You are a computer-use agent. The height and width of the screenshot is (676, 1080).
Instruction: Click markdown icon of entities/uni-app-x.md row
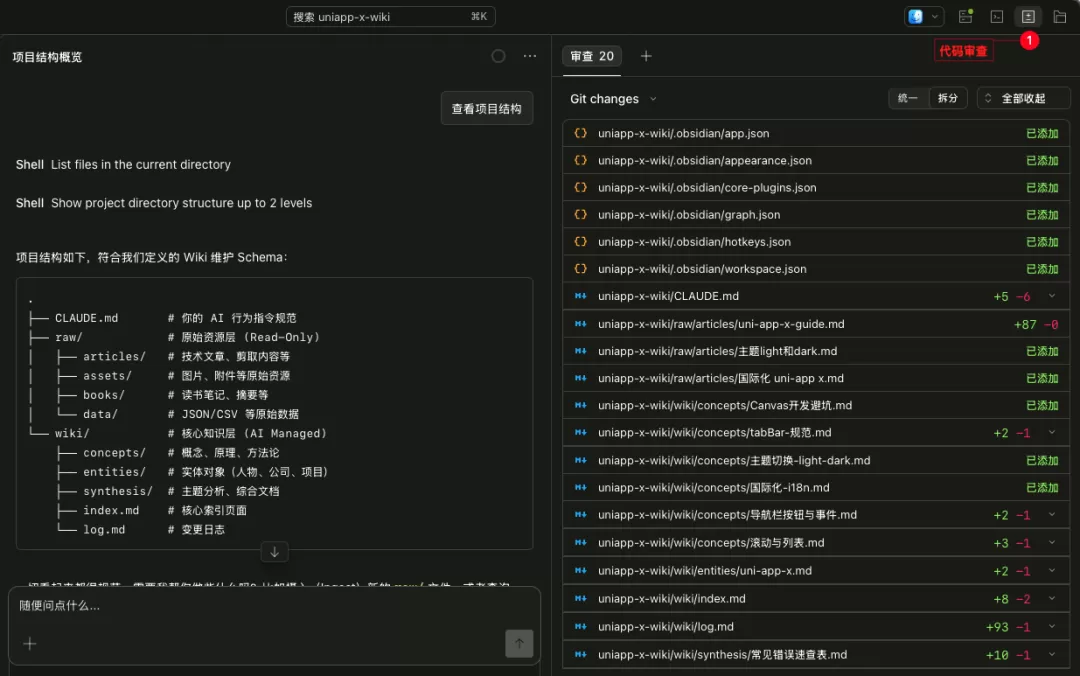coord(581,571)
